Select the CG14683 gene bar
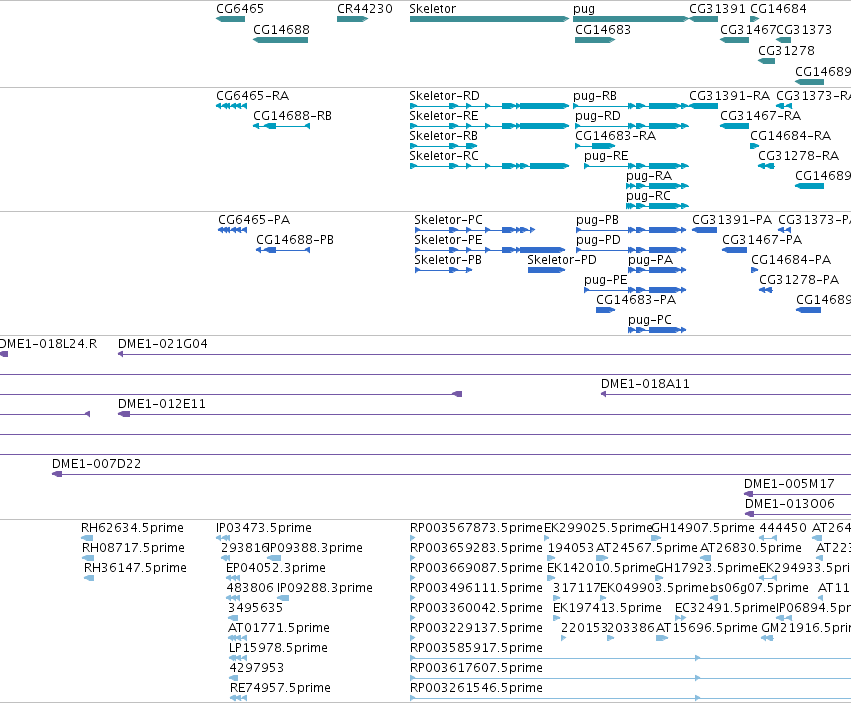 595,40
